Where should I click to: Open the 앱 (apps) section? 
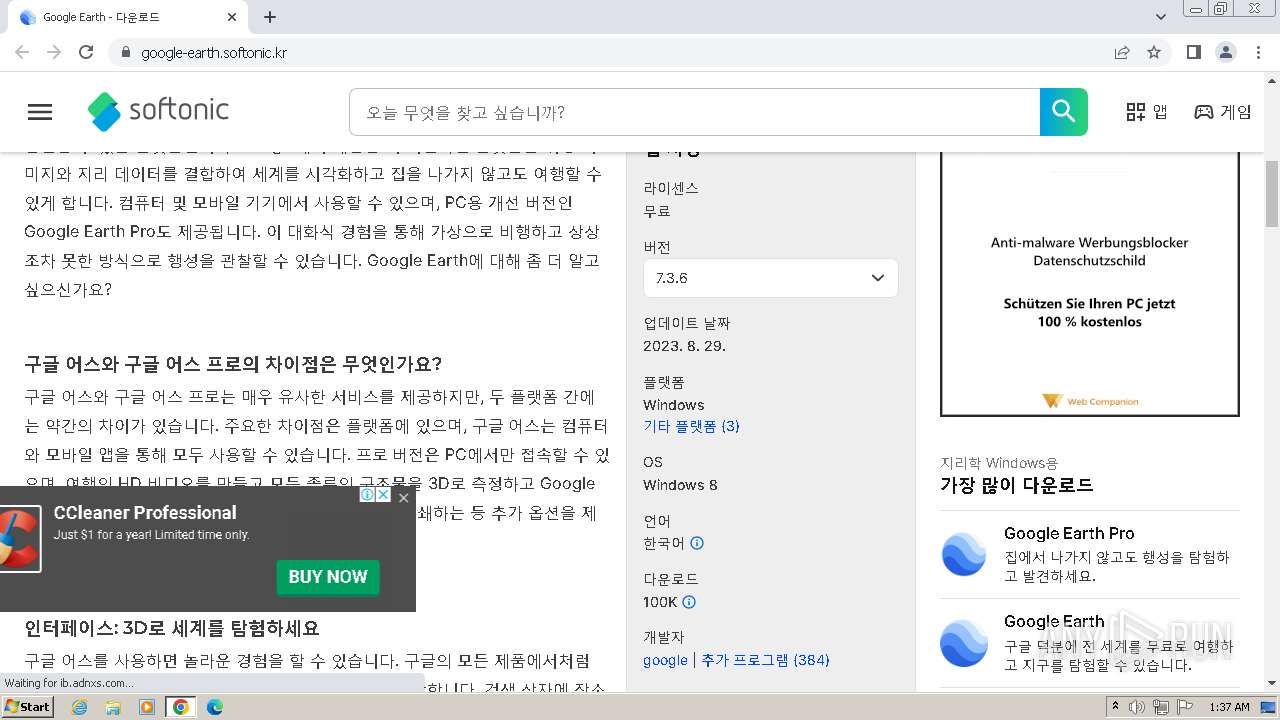1146,112
